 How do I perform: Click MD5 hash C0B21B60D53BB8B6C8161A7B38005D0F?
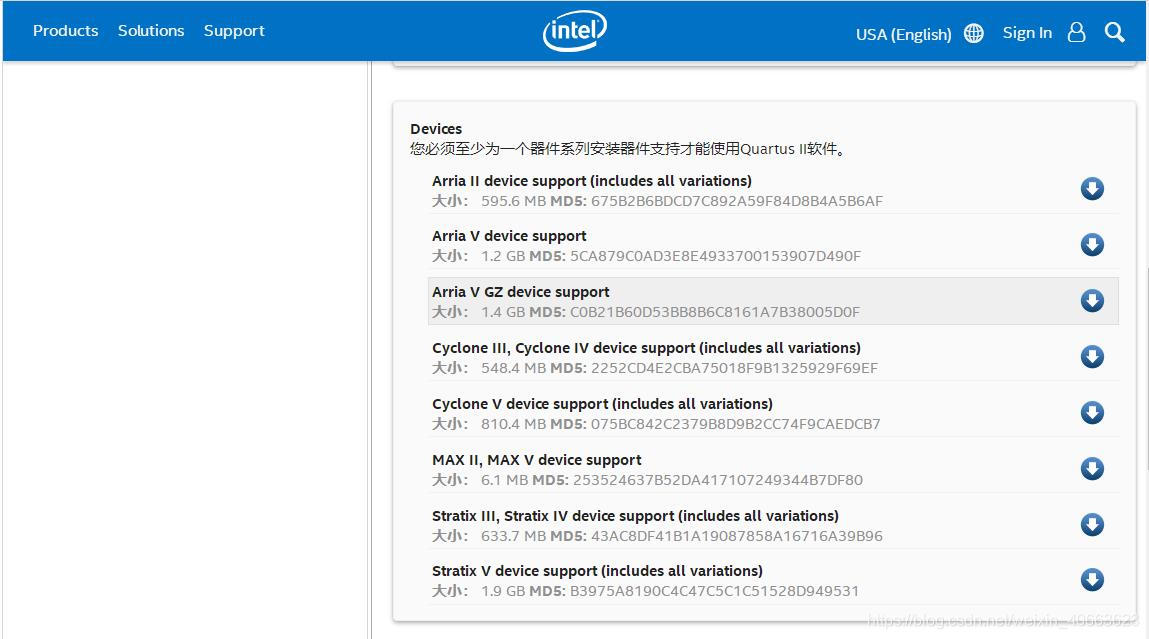[x=714, y=312]
